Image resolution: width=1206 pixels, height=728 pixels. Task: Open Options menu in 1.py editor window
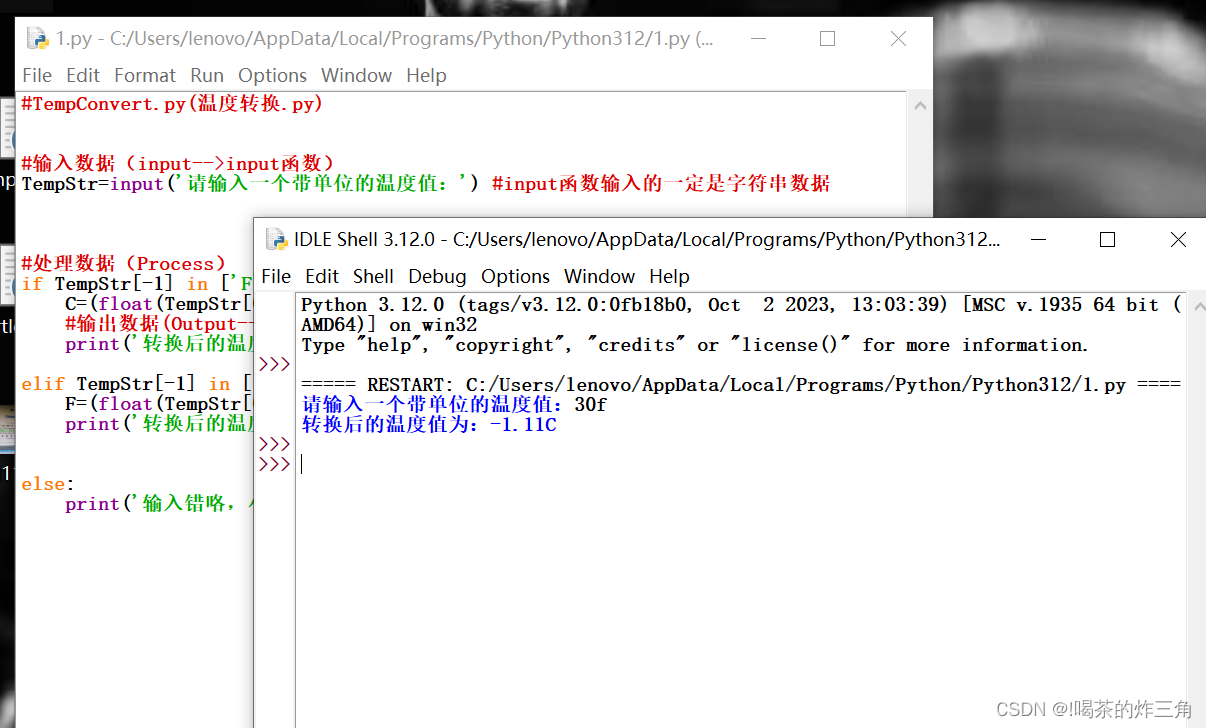click(x=272, y=76)
